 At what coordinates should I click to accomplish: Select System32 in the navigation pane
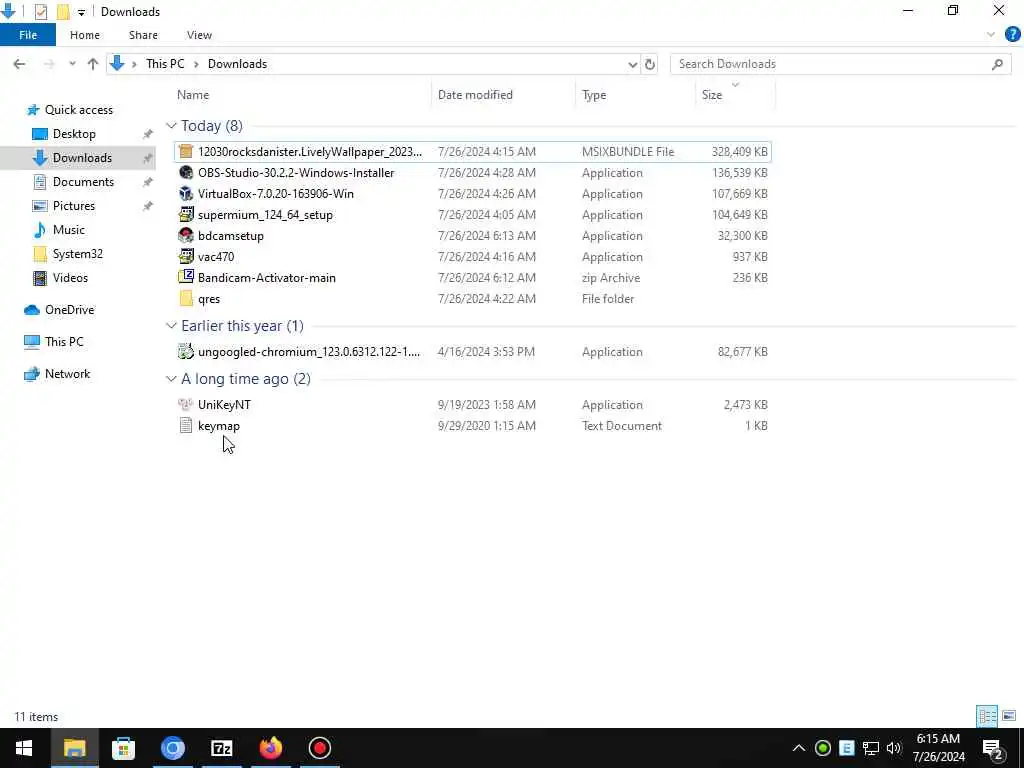click(77, 253)
